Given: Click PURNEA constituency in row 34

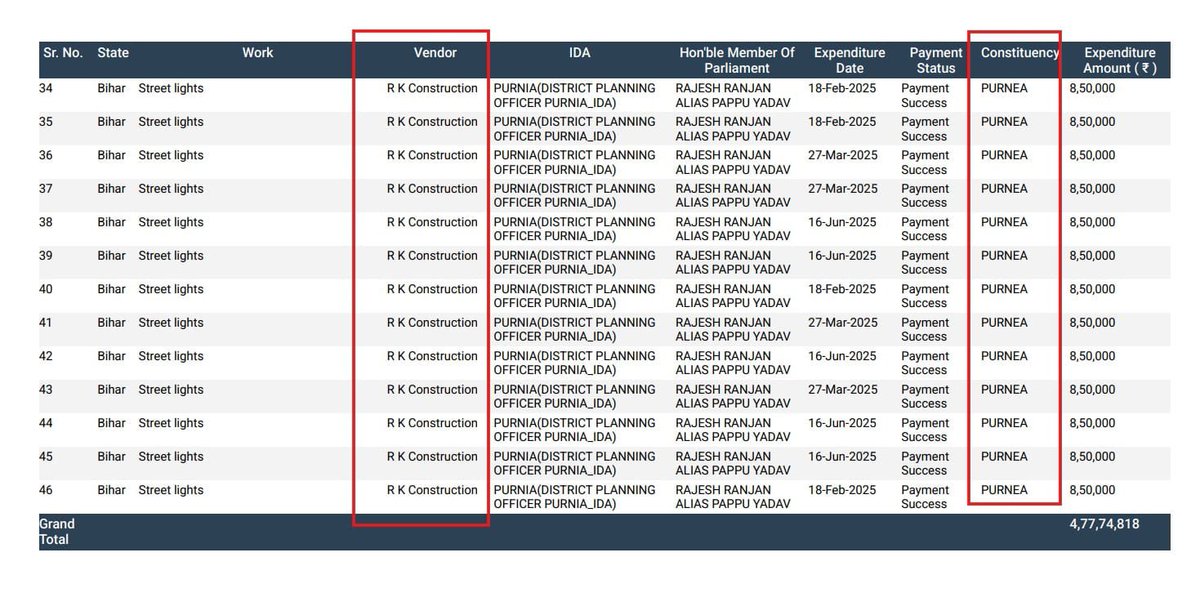Looking at the screenshot, I should (1004, 88).
